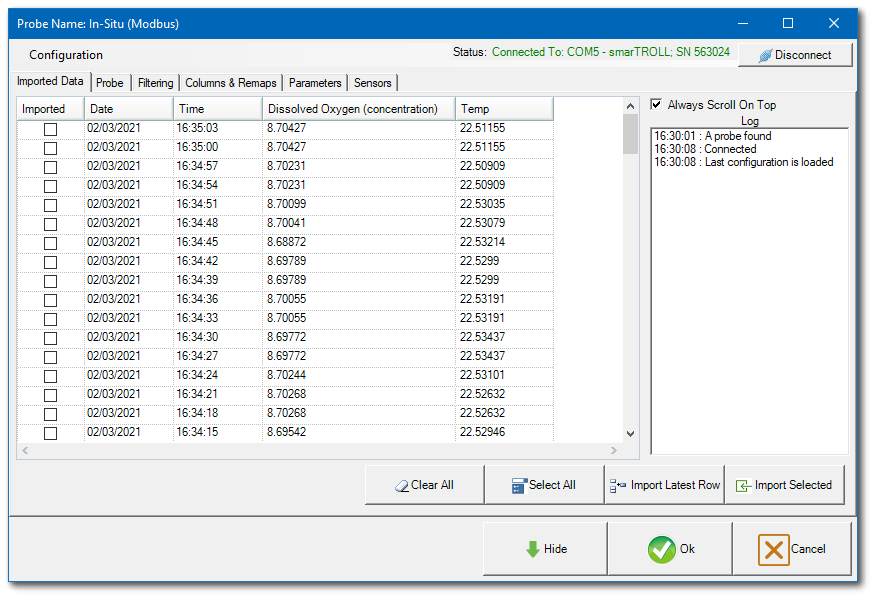The height and width of the screenshot is (598, 874).
Task: Check the Imported checkbox for the 16:34:15 row
Action: click(x=50, y=432)
